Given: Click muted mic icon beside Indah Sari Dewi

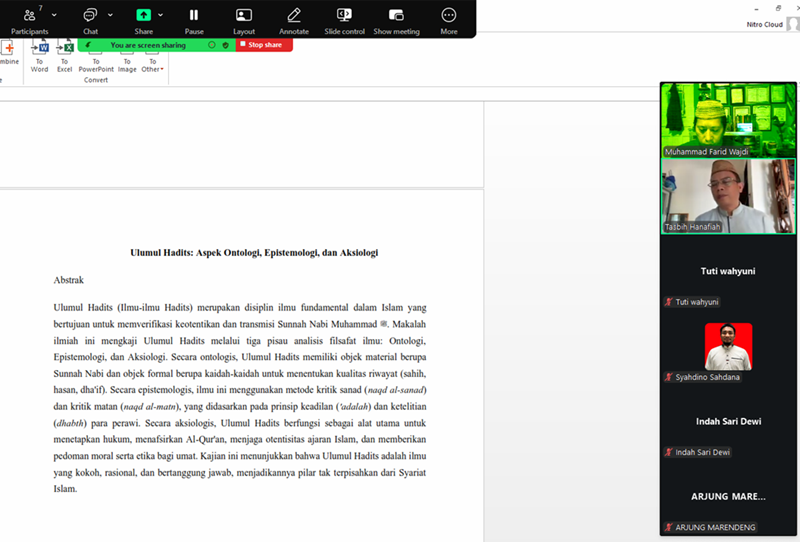Looking at the screenshot, I should 668,452.
